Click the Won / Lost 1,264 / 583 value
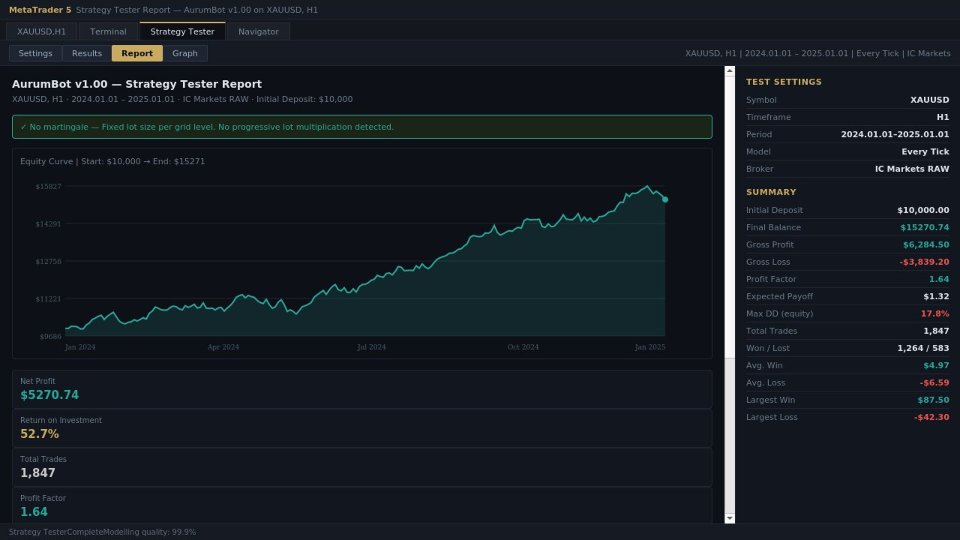960x540 pixels. 923,348
